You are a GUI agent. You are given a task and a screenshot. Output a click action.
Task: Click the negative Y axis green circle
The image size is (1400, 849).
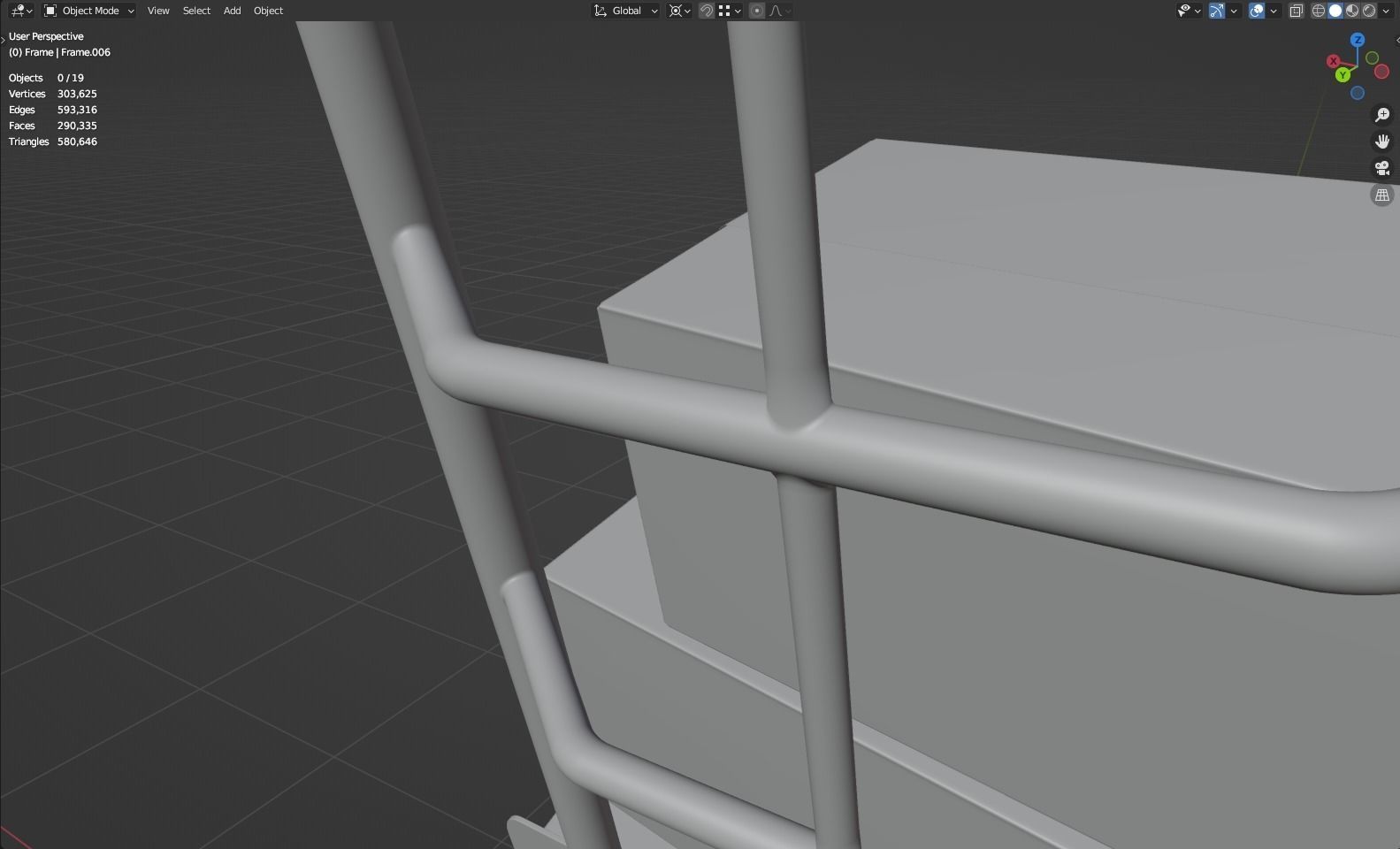coord(1372,57)
